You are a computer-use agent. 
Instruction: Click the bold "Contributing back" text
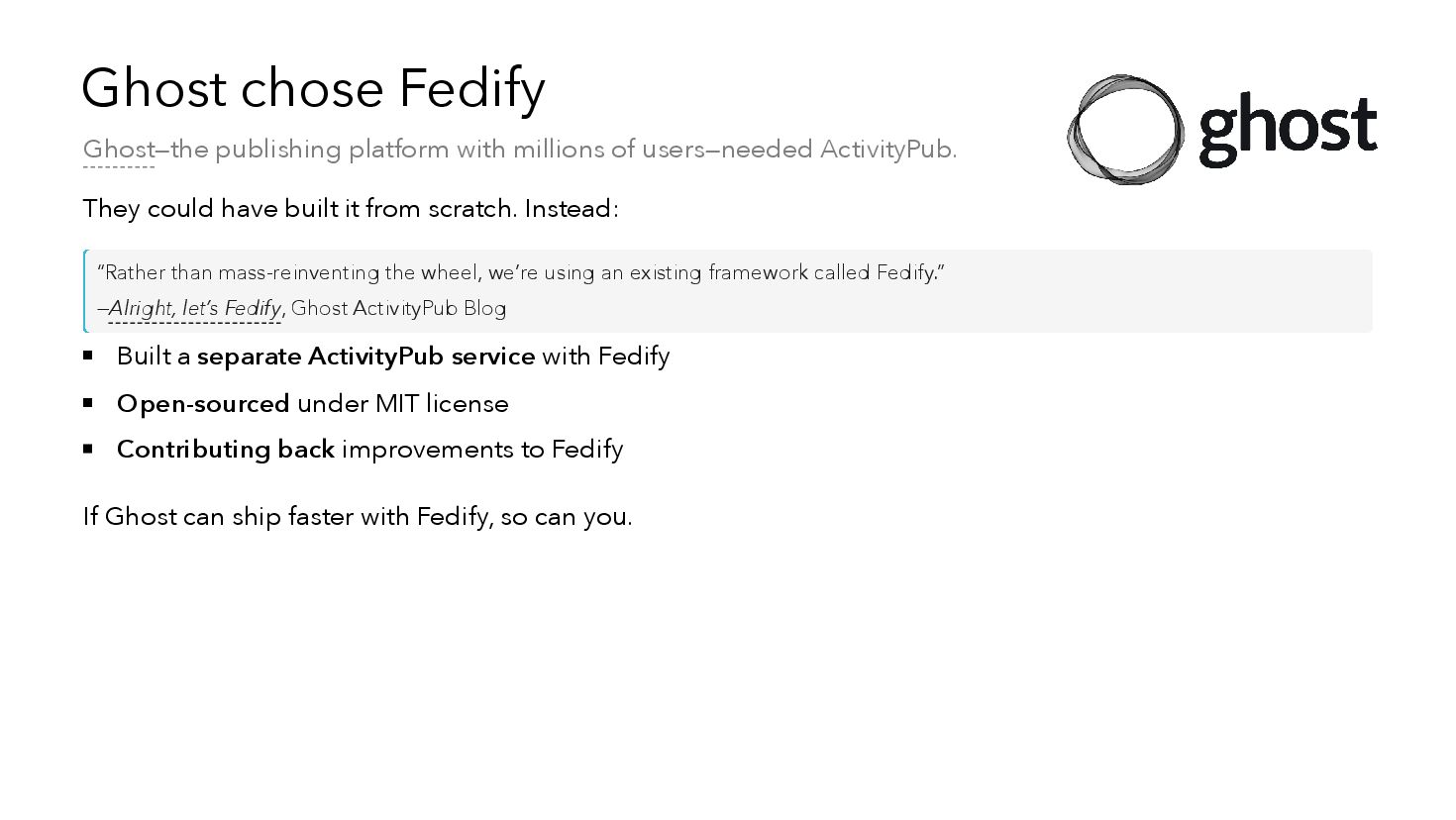[225, 450]
